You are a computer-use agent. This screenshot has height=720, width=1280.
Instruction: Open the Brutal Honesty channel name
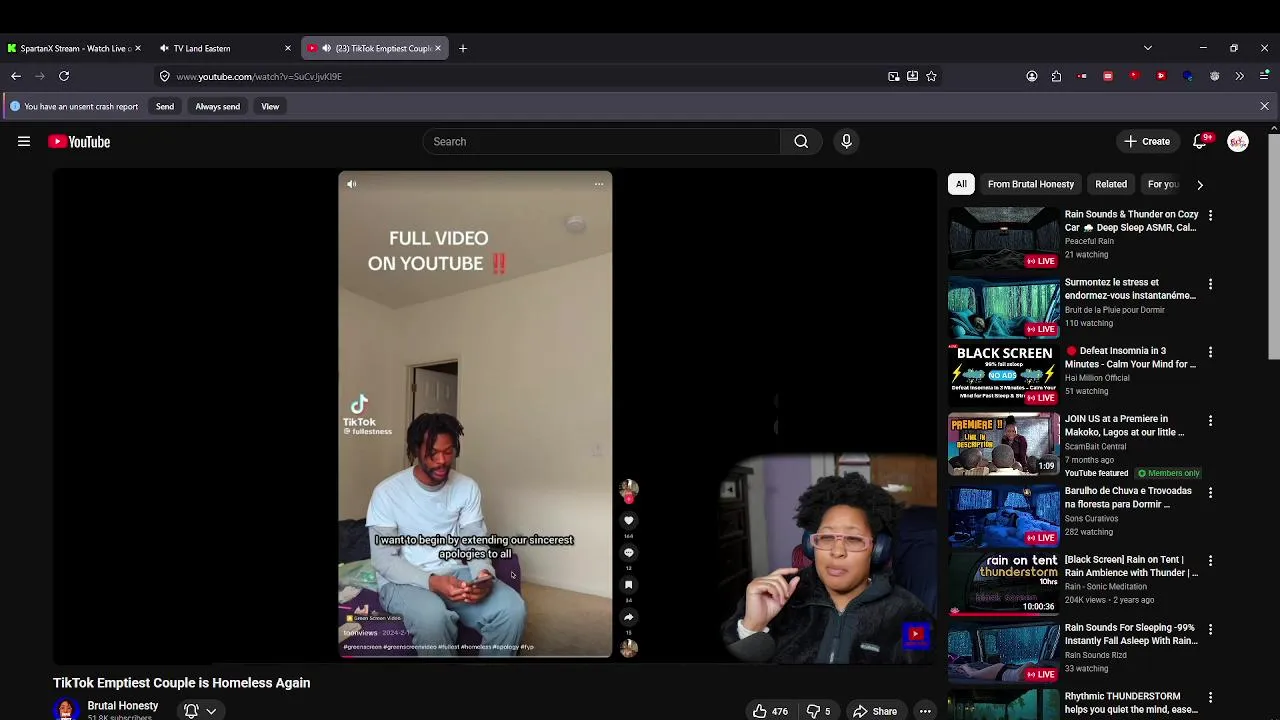click(123, 705)
